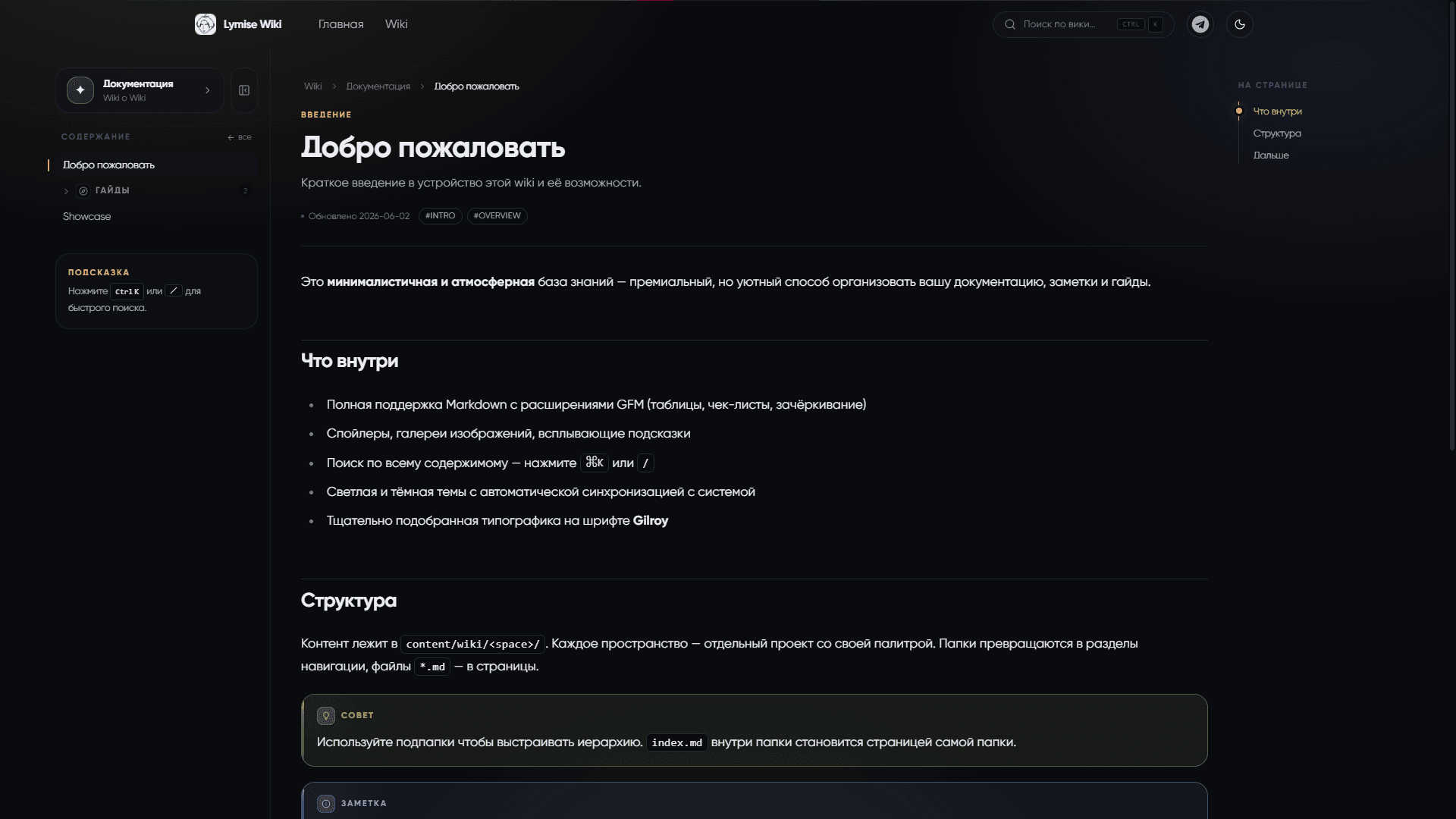This screenshot has width=1456, height=819.
Task: Click the page vertical scrollbar
Action: click(1452, 227)
